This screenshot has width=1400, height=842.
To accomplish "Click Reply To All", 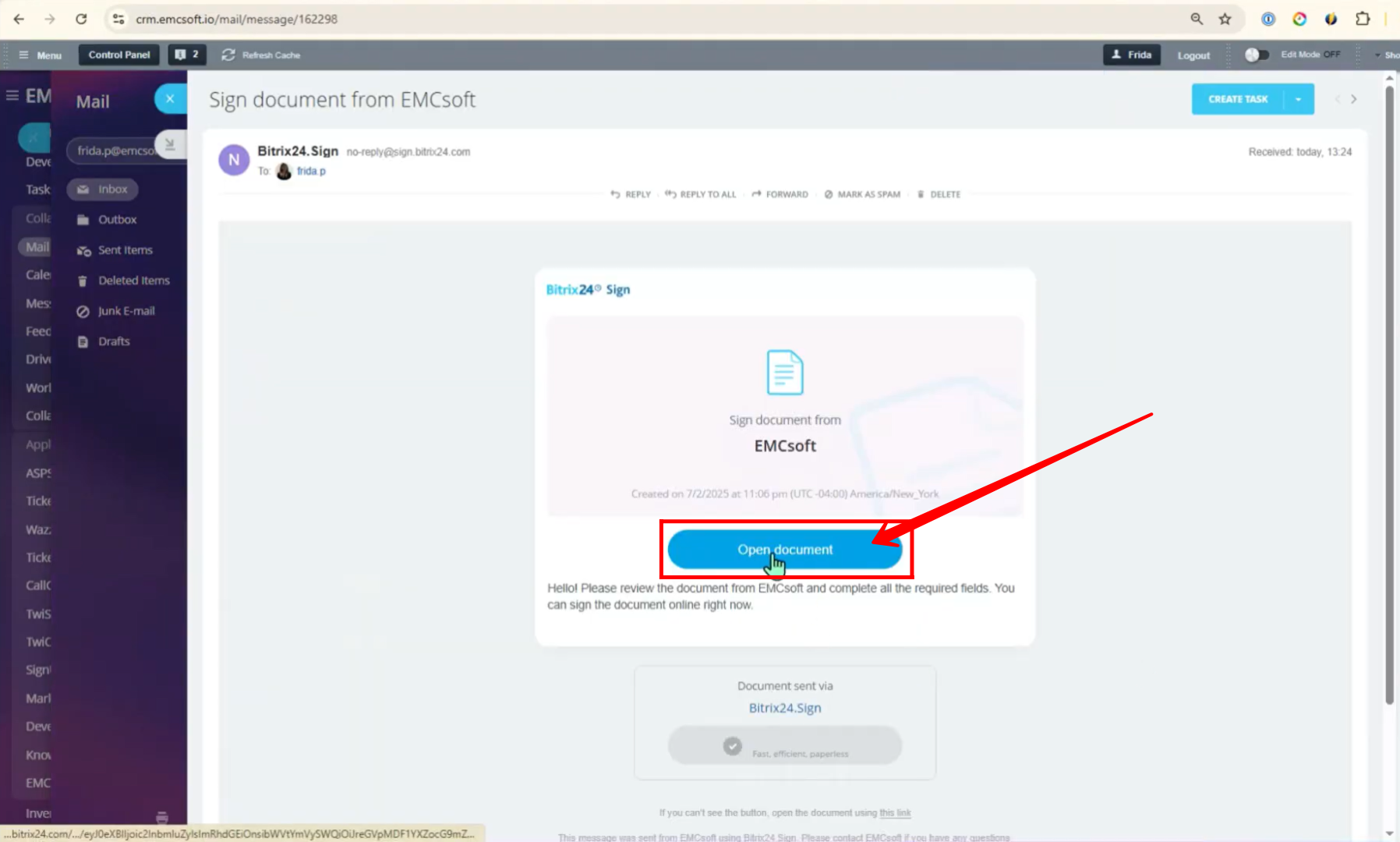I will [700, 194].
